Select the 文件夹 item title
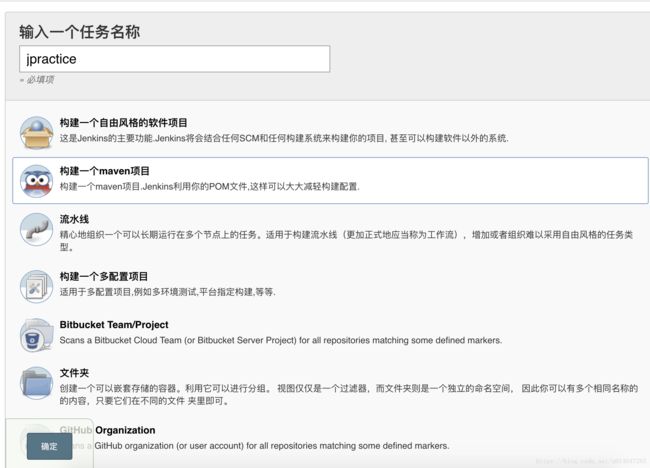 (74, 373)
